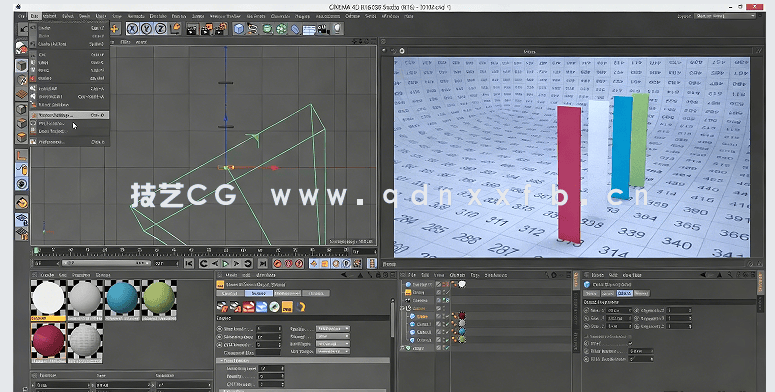Click the floor environment icon in toolbar

(309, 30)
